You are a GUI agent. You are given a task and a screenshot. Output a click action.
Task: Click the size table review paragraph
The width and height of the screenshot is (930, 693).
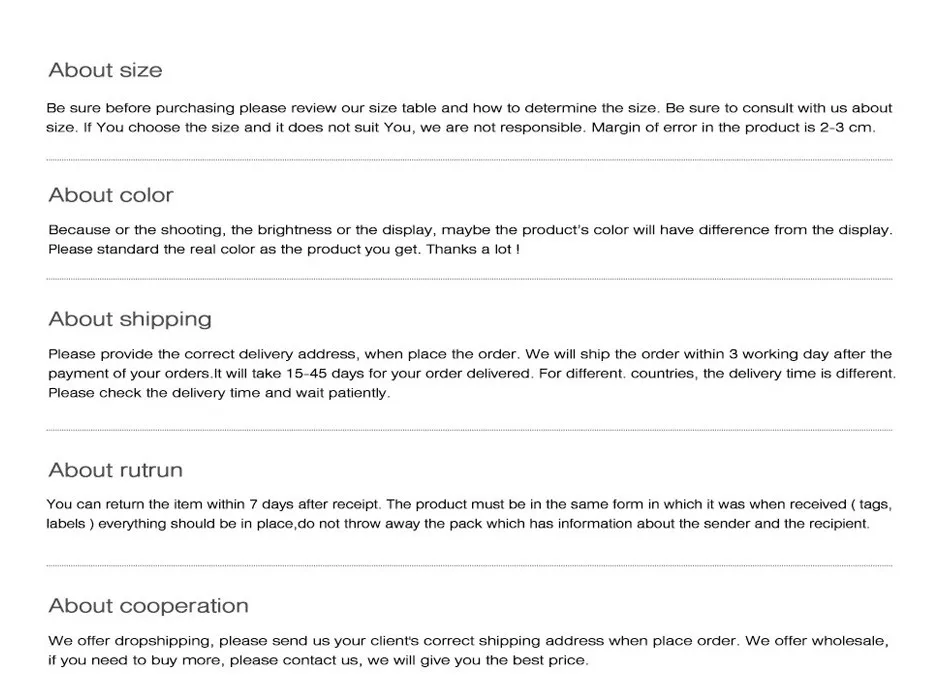(469, 117)
